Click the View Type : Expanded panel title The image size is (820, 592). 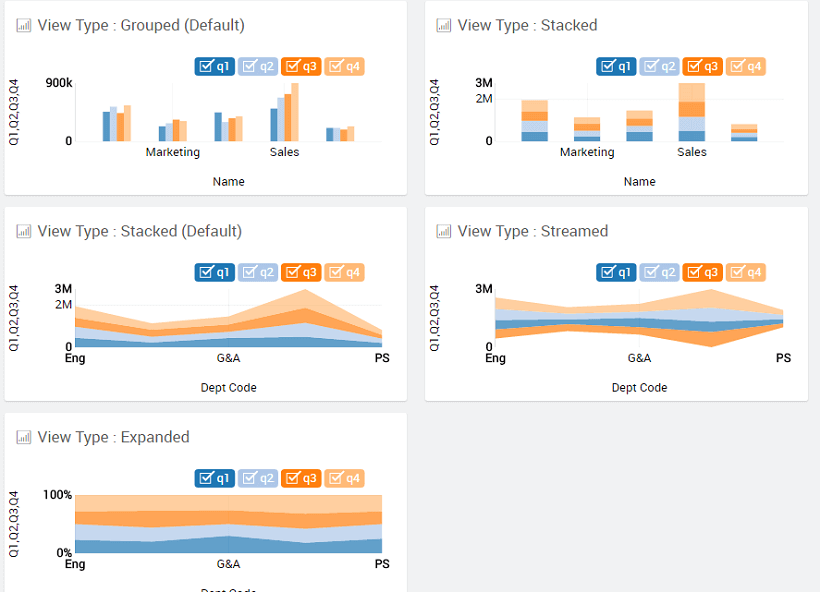click(113, 437)
